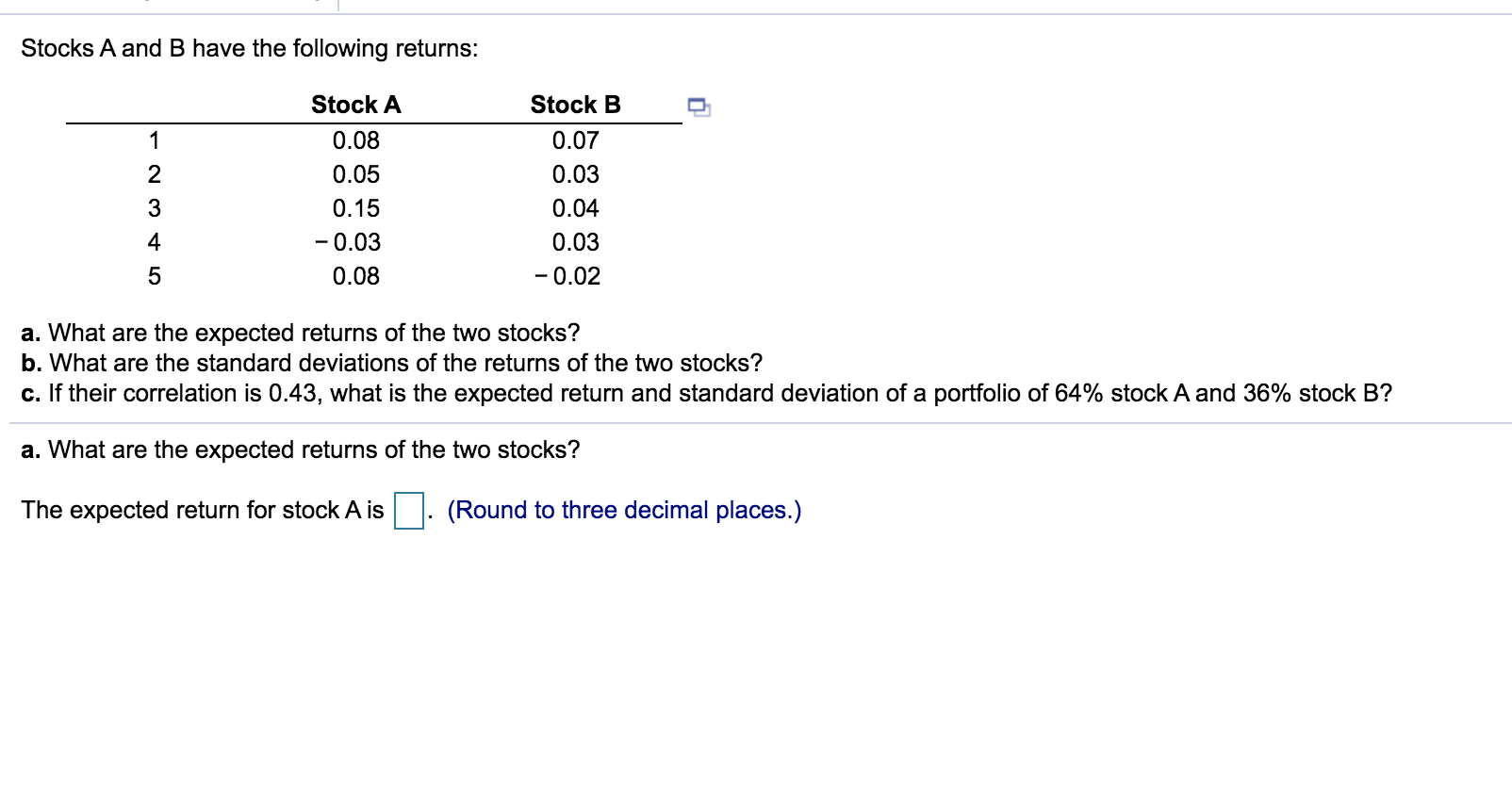Select the 0.05 return for Stock A
Screen dimensions: 1512x801
click(355, 173)
